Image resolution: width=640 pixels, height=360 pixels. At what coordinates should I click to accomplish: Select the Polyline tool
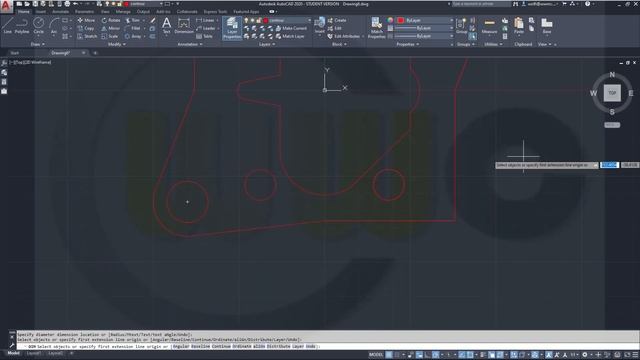(x=22, y=26)
